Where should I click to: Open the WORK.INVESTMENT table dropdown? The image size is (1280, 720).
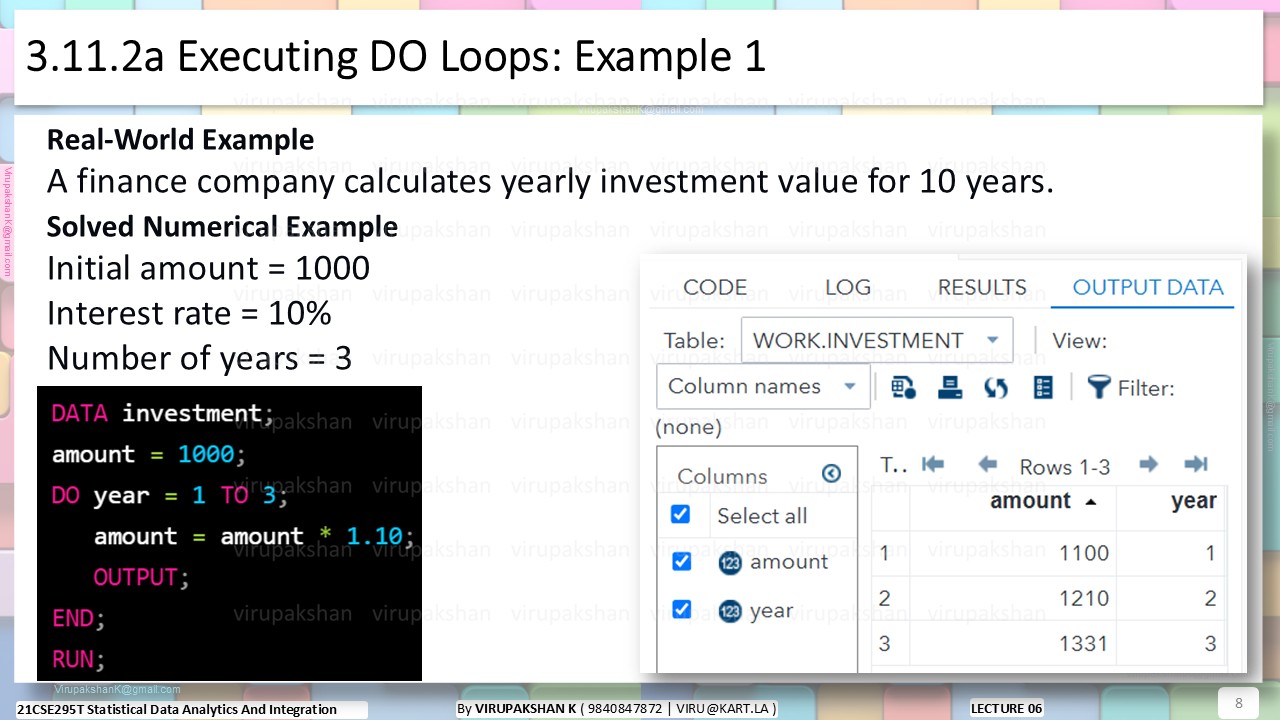point(877,340)
